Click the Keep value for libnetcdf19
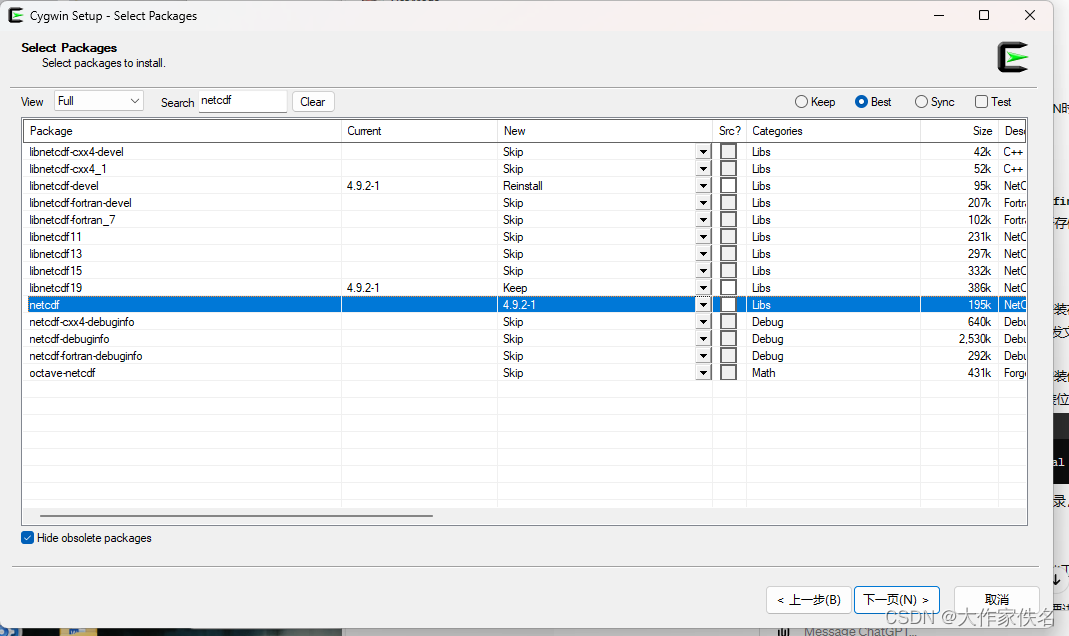 pyautogui.click(x=515, y=288)
